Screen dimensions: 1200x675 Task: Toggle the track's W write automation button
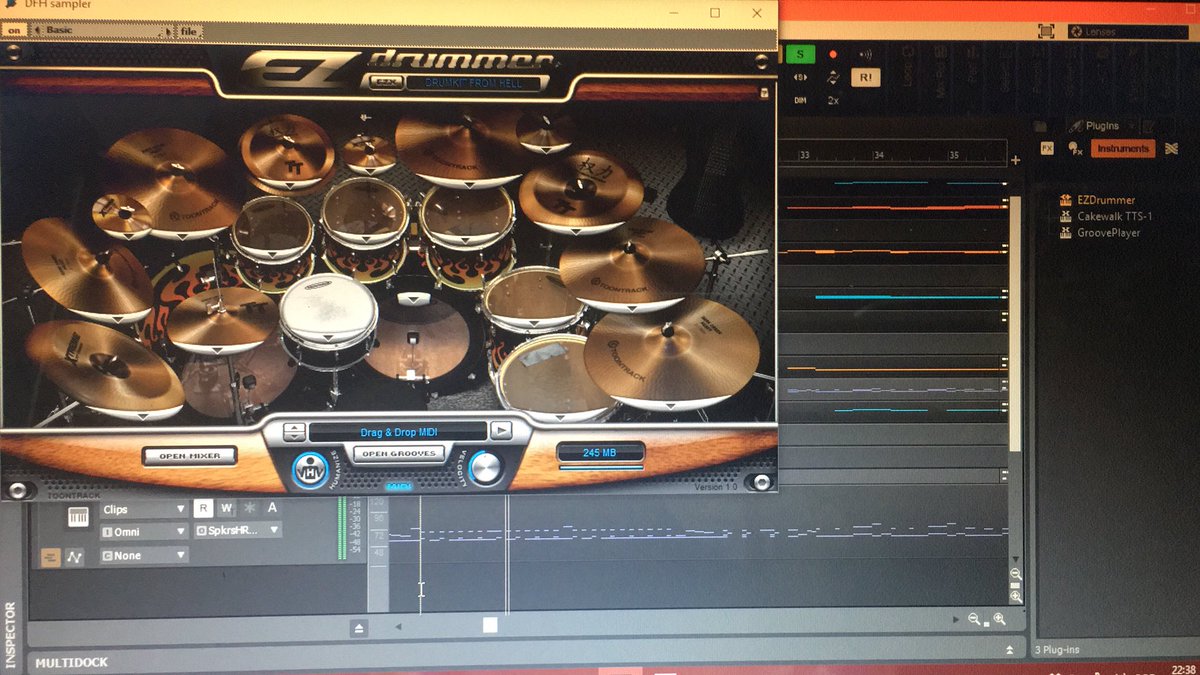pyautogui.click(x=227, y=508)
